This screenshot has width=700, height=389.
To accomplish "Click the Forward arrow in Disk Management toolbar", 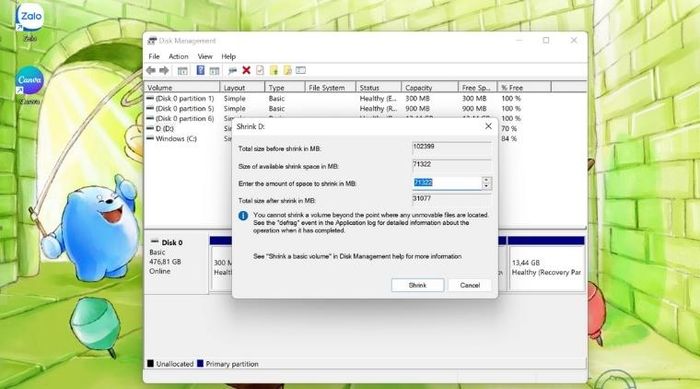I will [x=164, y=71].
